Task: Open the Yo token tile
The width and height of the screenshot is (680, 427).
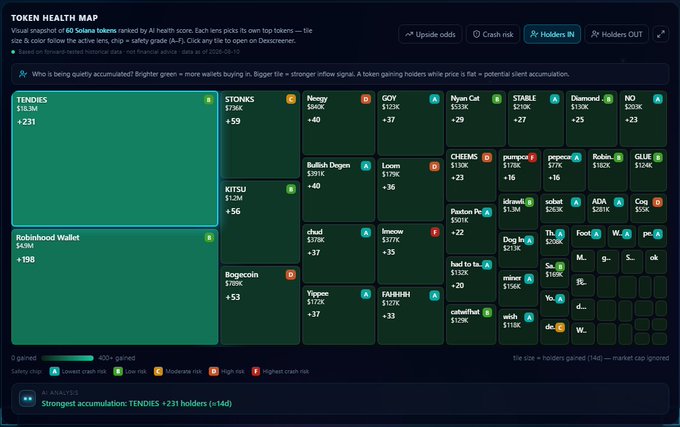Action: click(x=555, y=303)
